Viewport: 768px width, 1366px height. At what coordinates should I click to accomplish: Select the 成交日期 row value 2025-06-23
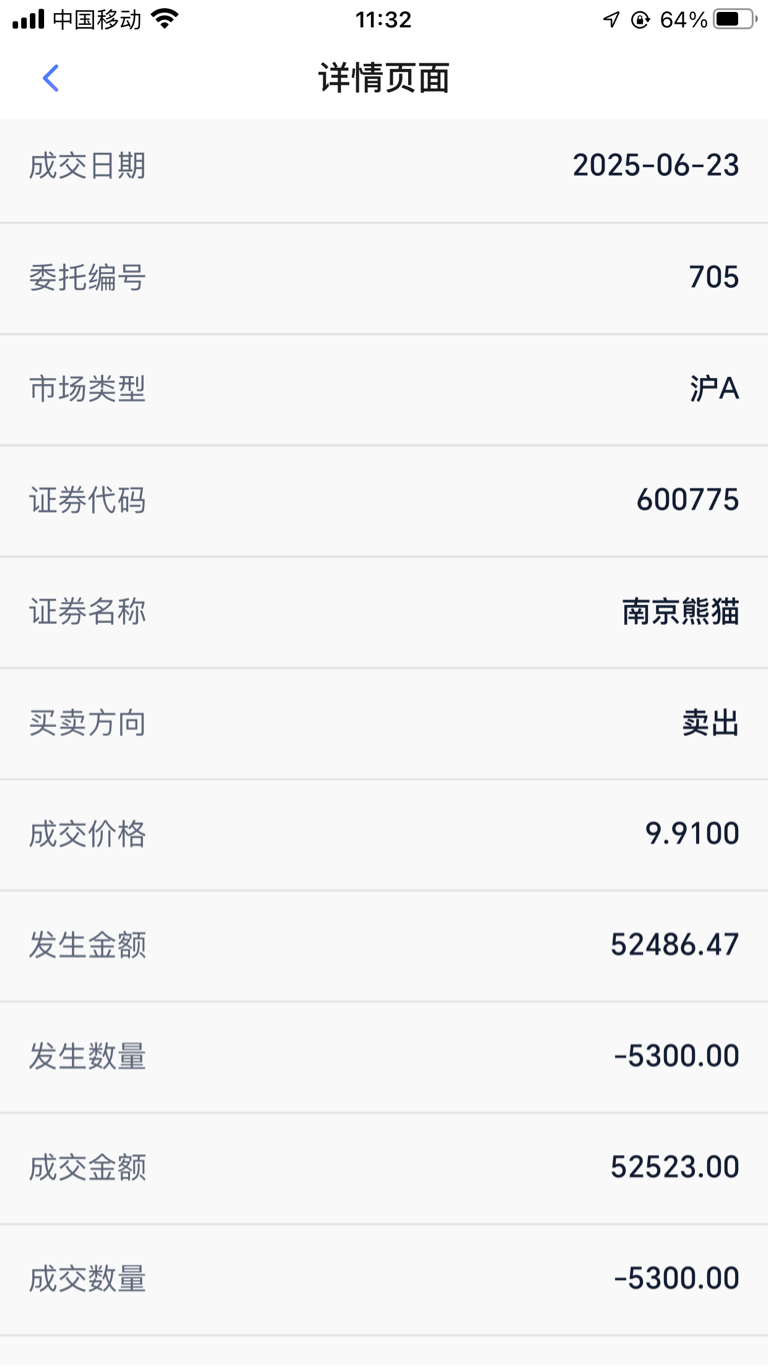[x=656, y=166]
